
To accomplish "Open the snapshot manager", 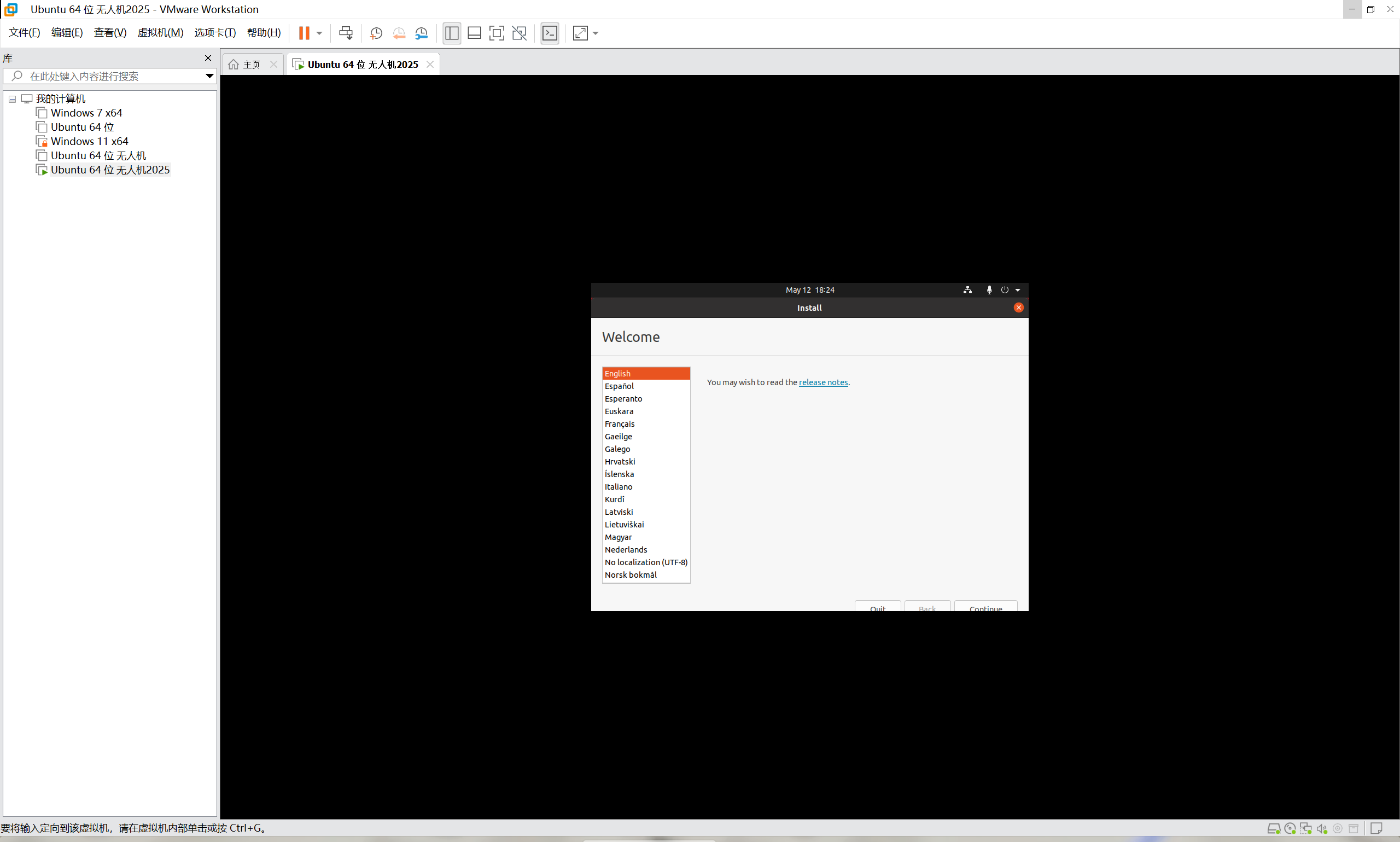I will pyautogui.click(x=421, y=33).
